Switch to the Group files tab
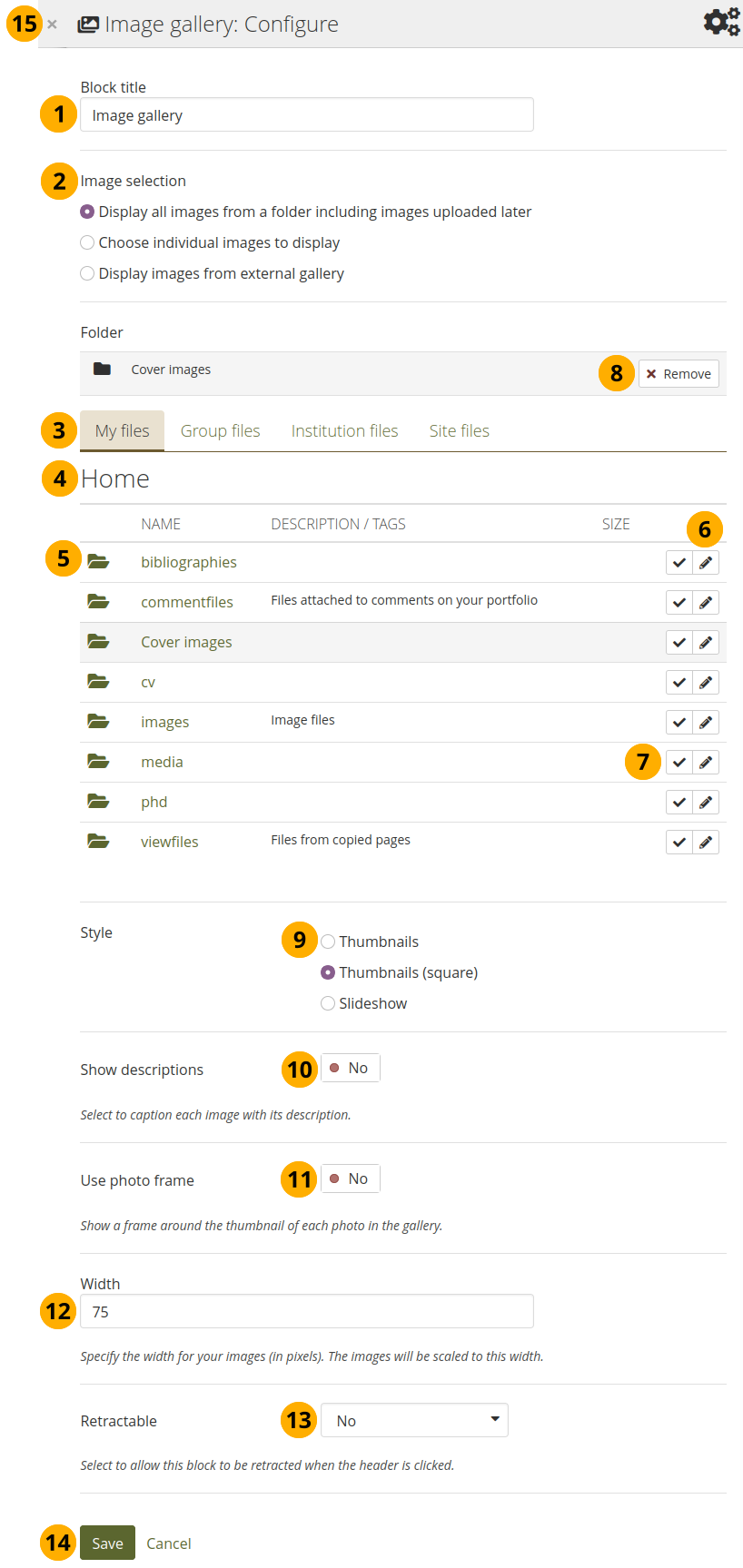 coord(220,431)
